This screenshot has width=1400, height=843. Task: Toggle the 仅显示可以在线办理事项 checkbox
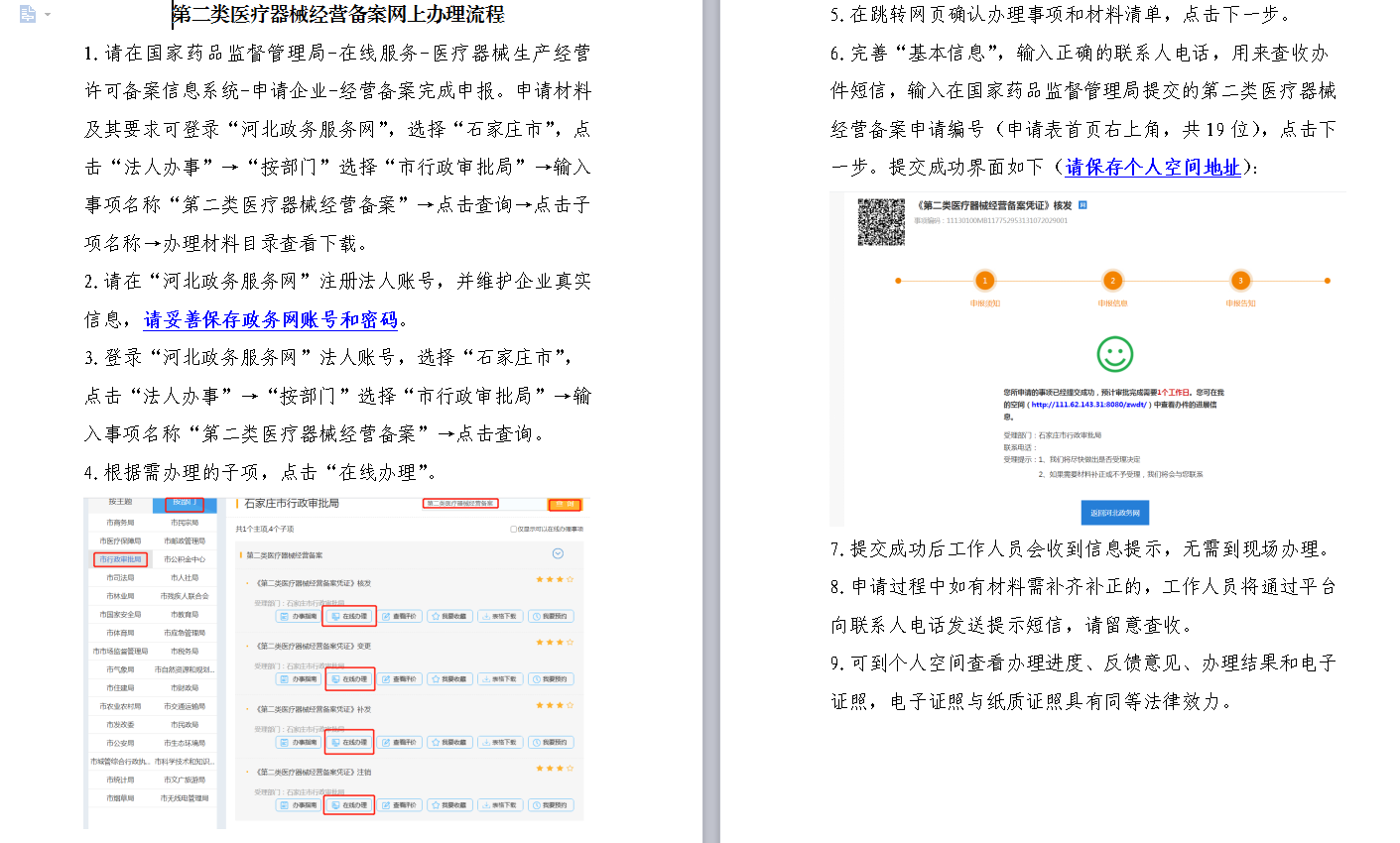click(513, 530)
